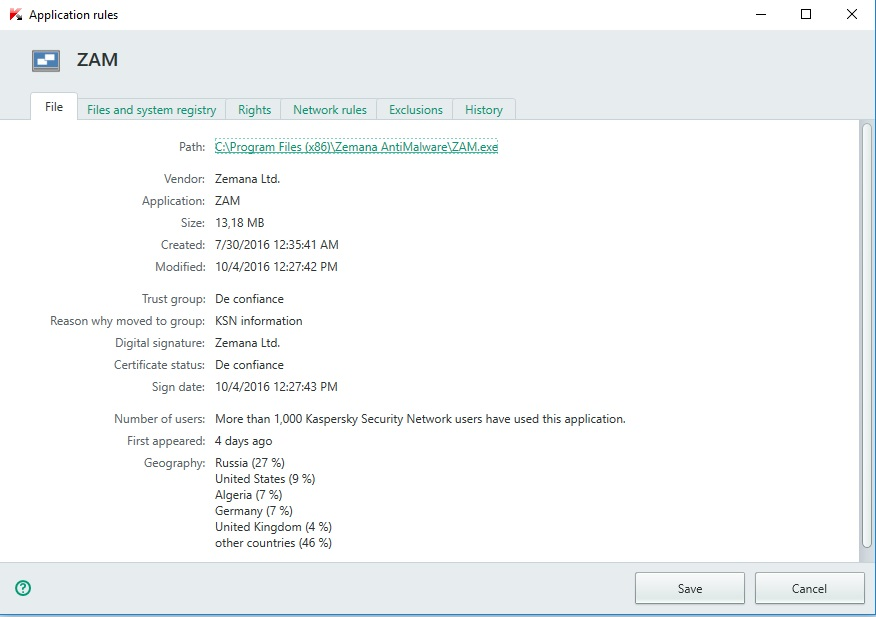The height and width of the screenshot is (617, 876).
Task: Go to the Network rules tab
Action: point(330,110)
